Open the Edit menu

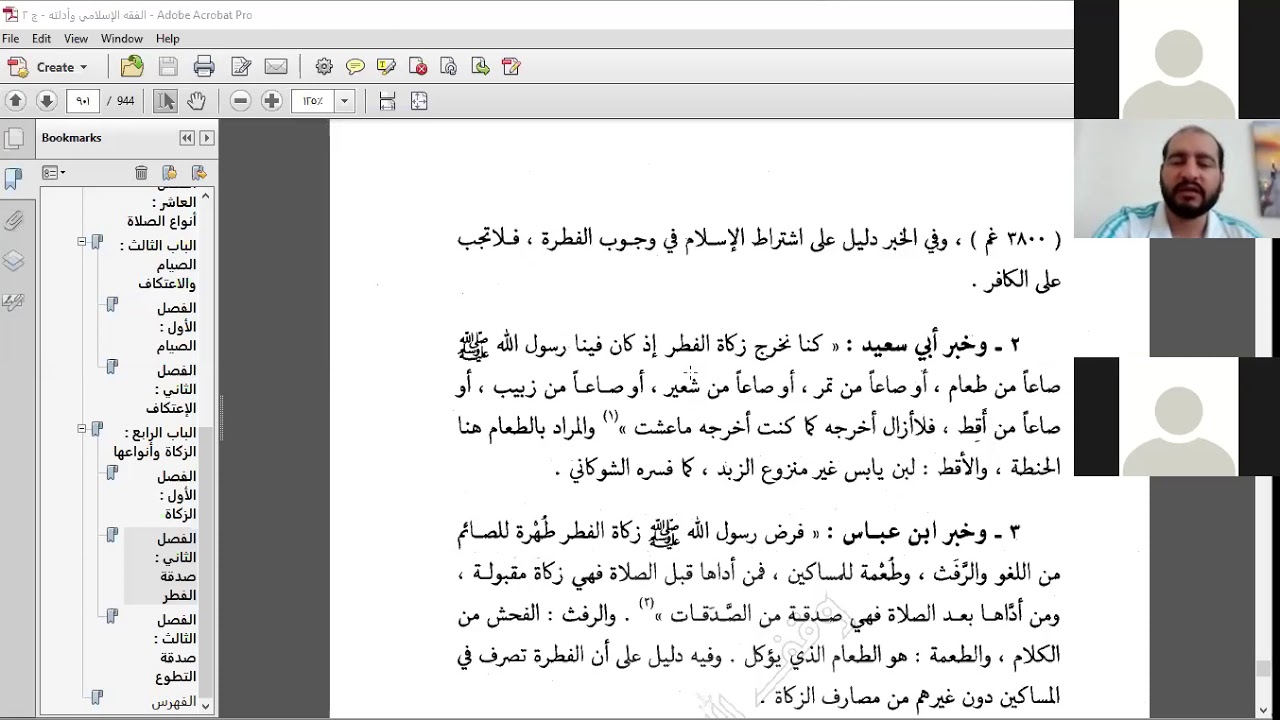tap(41, 39)
